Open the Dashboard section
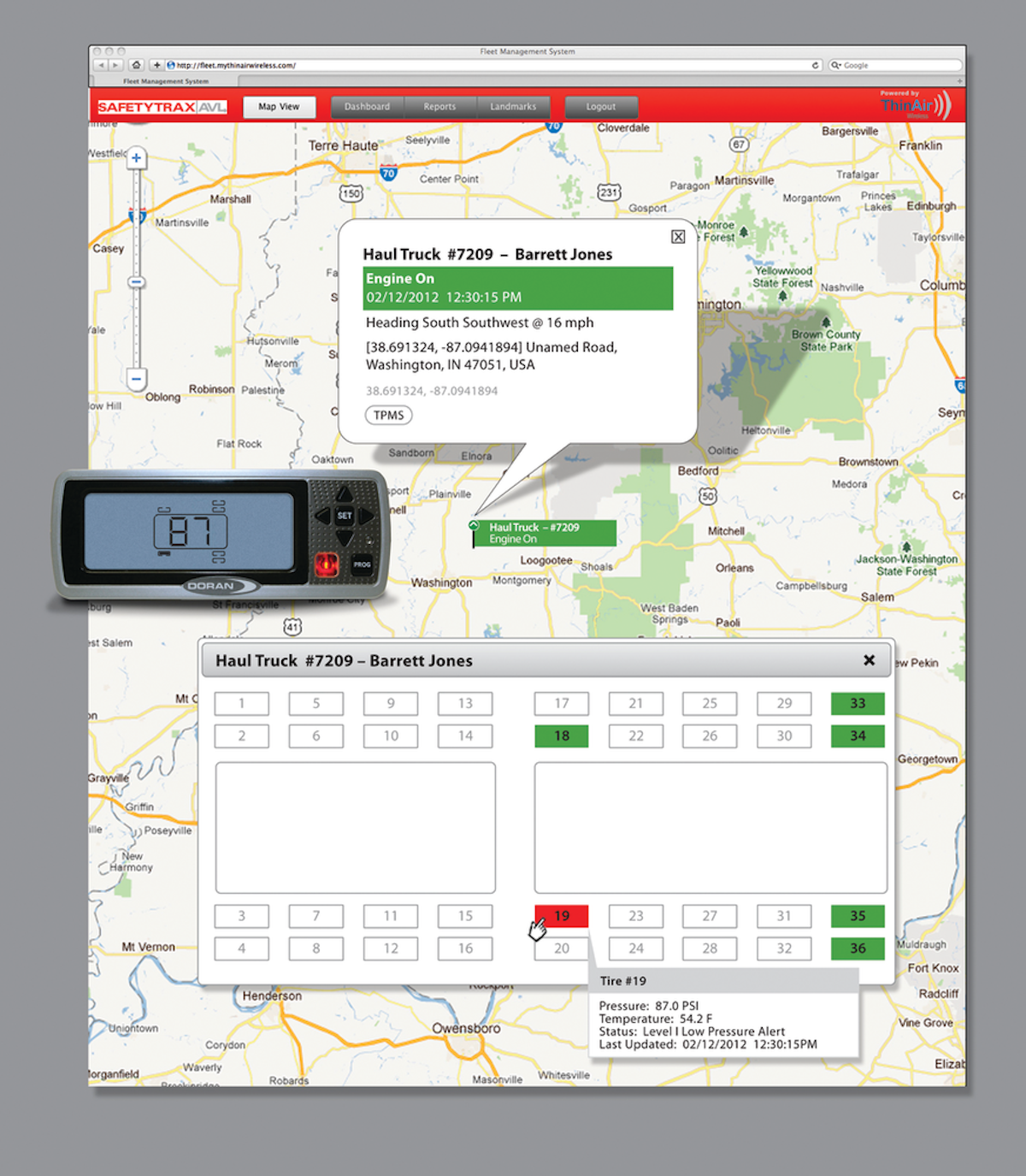Screen dimensions: 1026x1176 point(367,106)
